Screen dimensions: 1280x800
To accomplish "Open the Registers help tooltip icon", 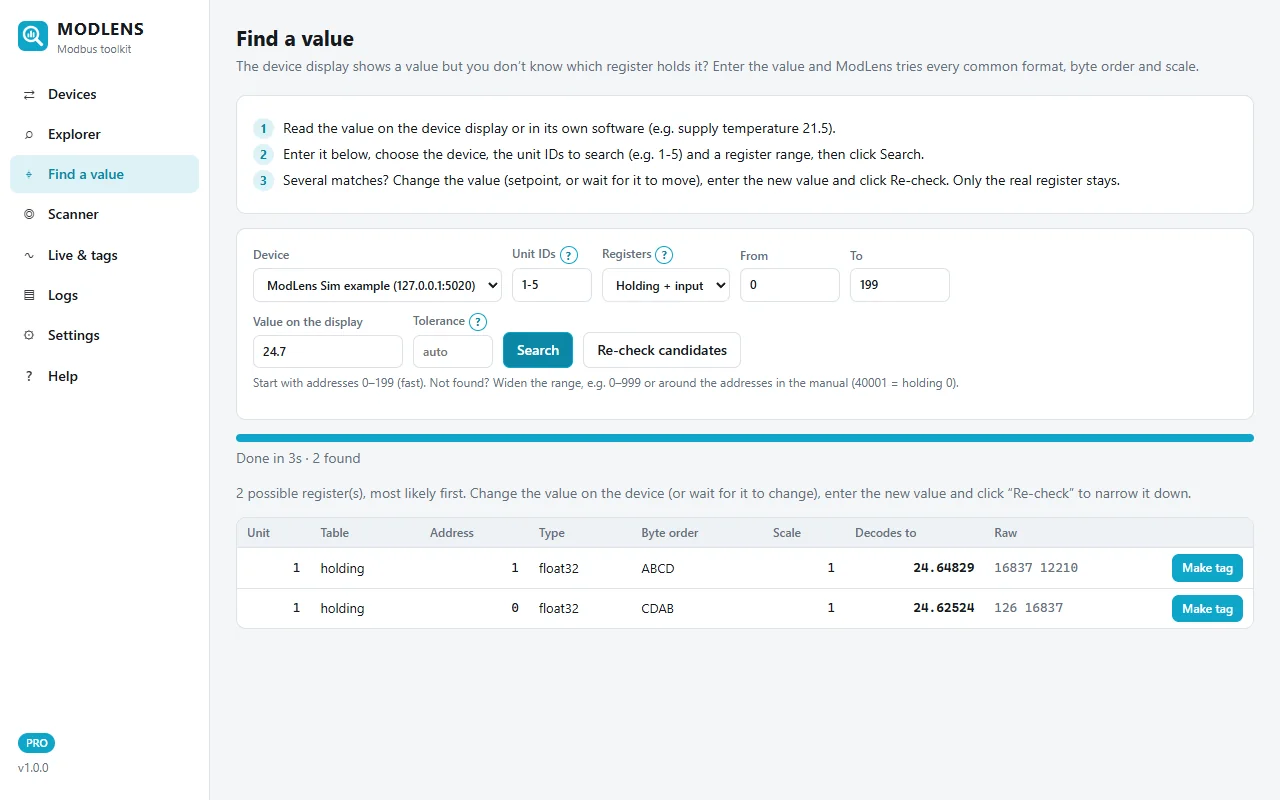I will pos(664,255).
